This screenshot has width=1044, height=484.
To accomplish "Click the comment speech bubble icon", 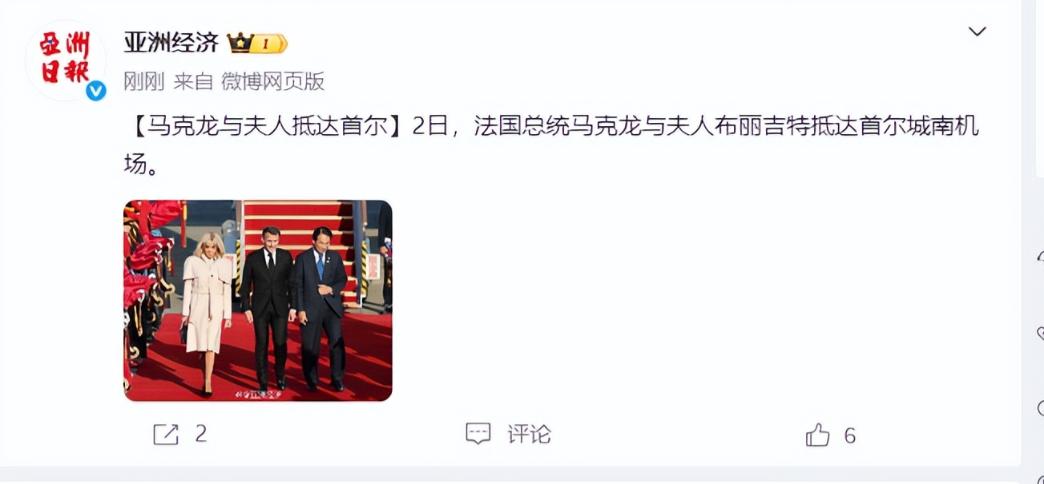I will click(x=478, y=434).
